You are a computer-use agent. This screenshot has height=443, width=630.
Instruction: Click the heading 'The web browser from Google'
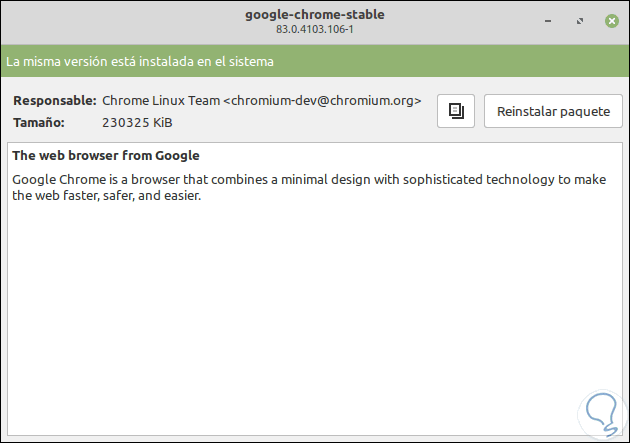pyautogui.click(x=106, y=156)
